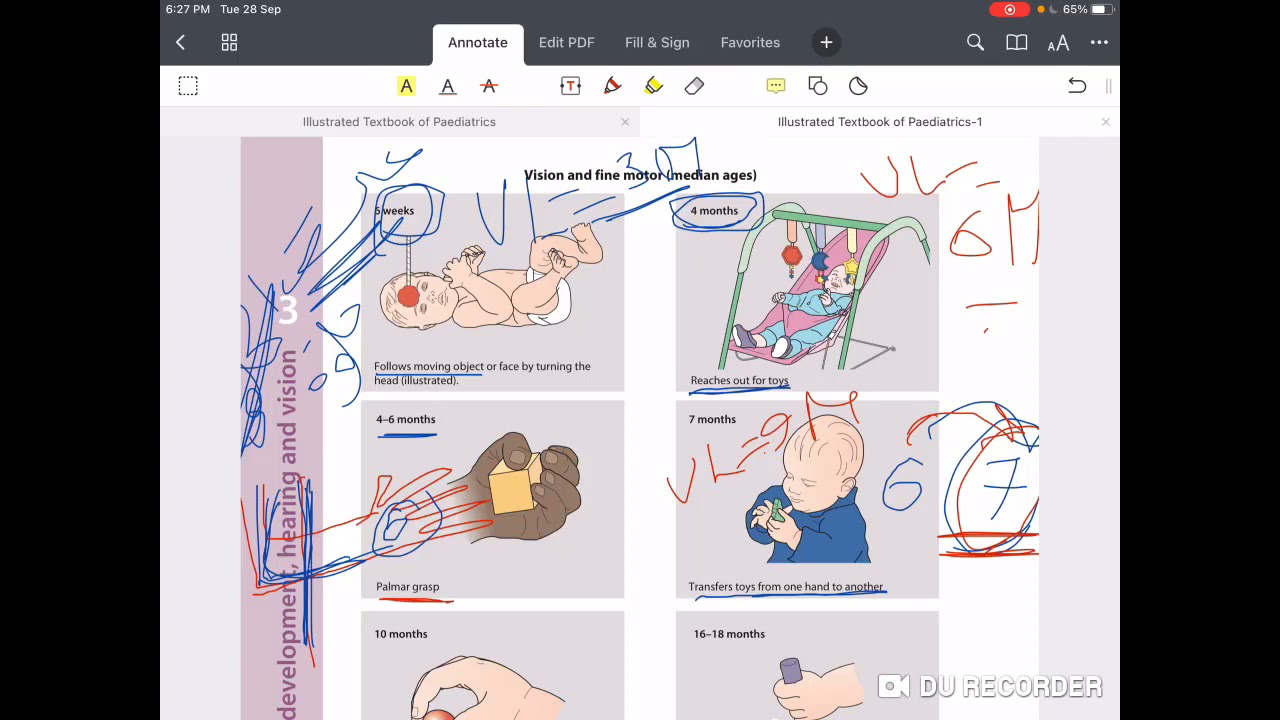Select the red strikethrough tool
Screen dimensions: 1280x720
[x=489, y=86]
